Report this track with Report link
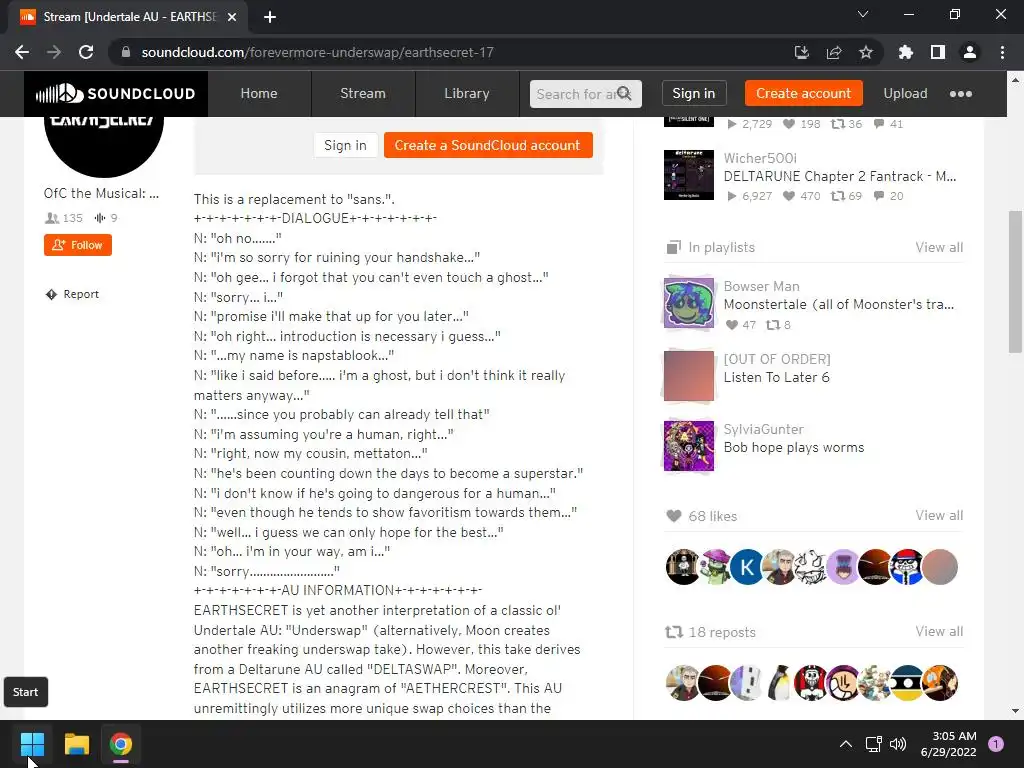1024x768 pixels. coord(72,295)
